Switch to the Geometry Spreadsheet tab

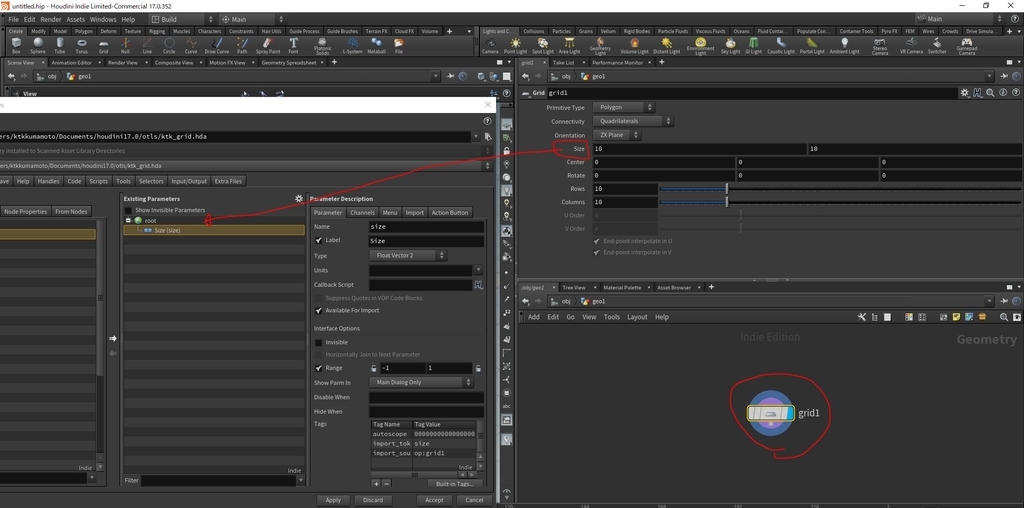coord(289,63)
